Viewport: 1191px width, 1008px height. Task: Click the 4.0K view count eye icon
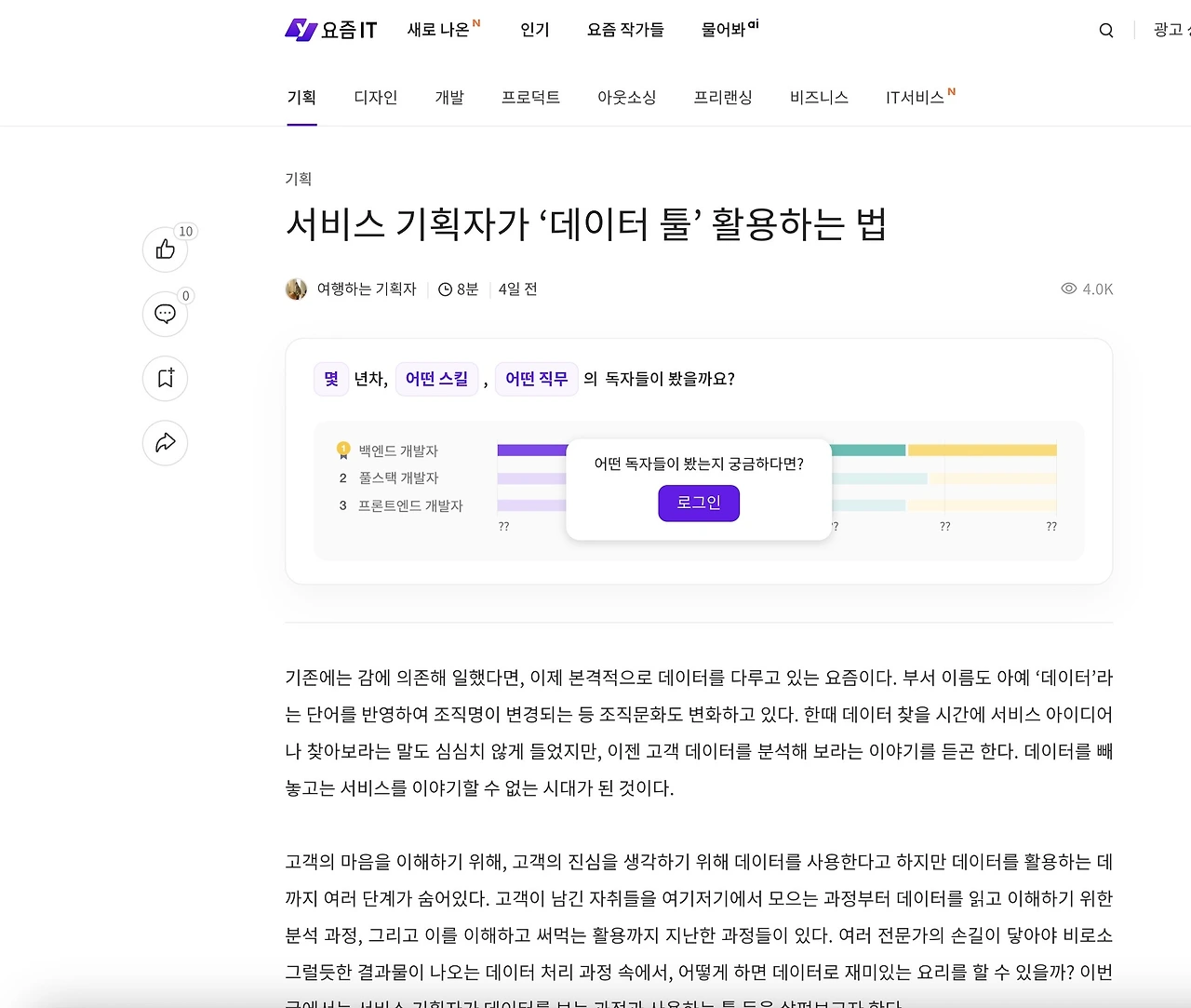pyautogui.click(x=1068, y=289)
